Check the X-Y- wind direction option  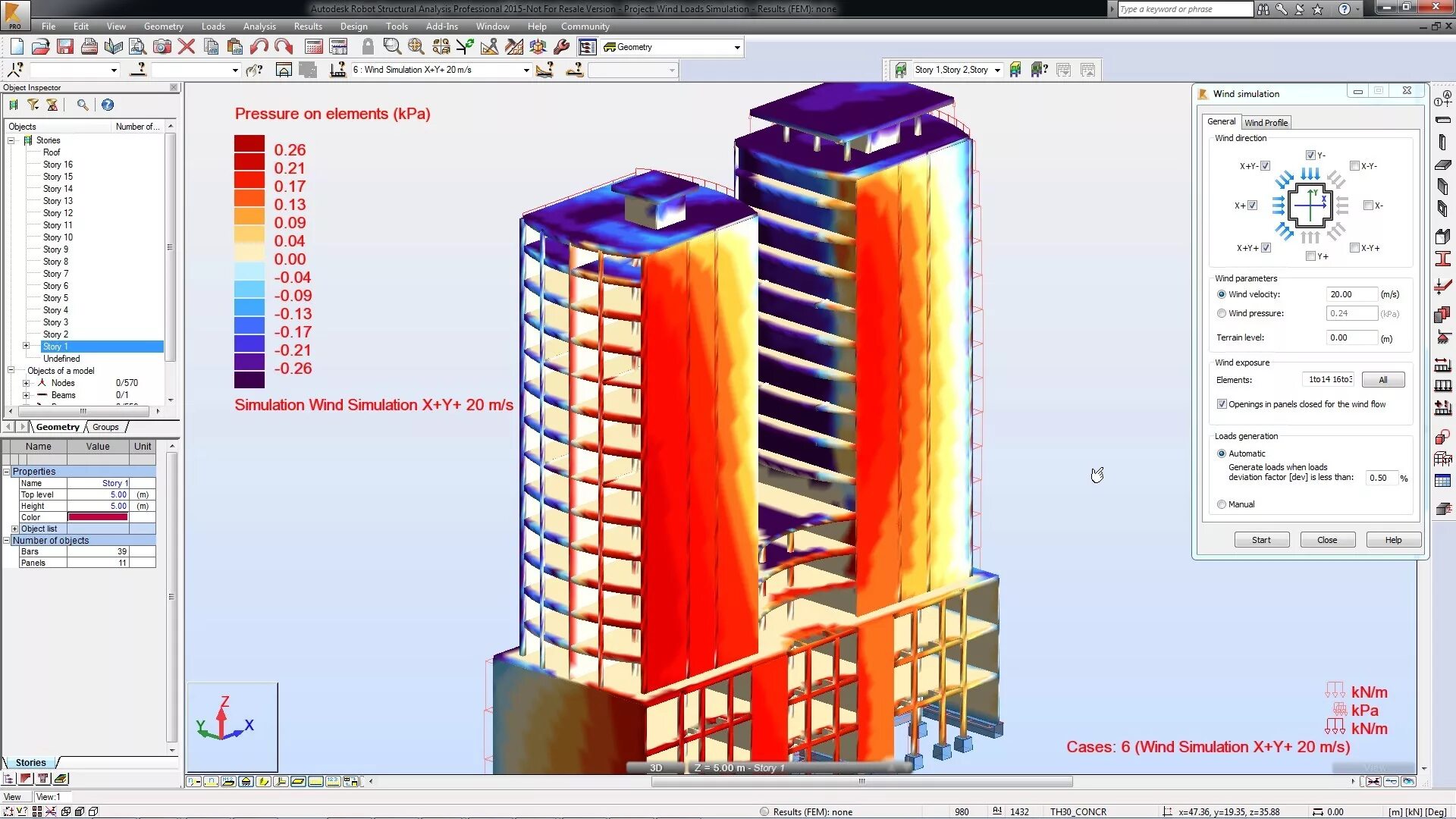point(1354,165)
